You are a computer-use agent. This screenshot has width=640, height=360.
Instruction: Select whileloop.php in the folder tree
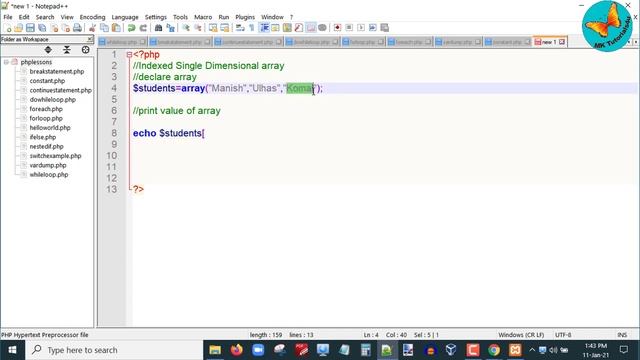[x=49, y=175]
